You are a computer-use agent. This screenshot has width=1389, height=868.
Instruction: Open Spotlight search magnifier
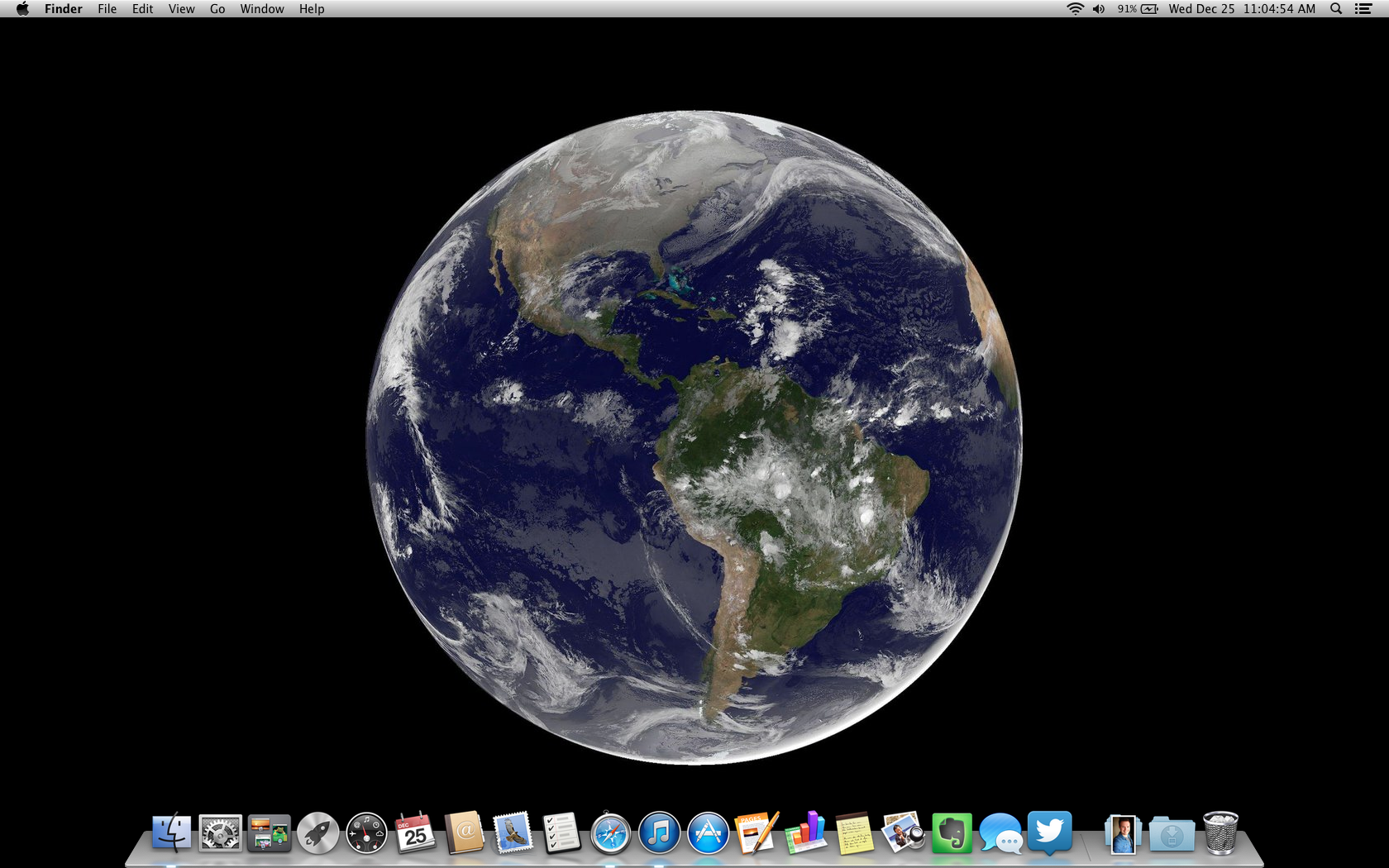pos(1336,9)
